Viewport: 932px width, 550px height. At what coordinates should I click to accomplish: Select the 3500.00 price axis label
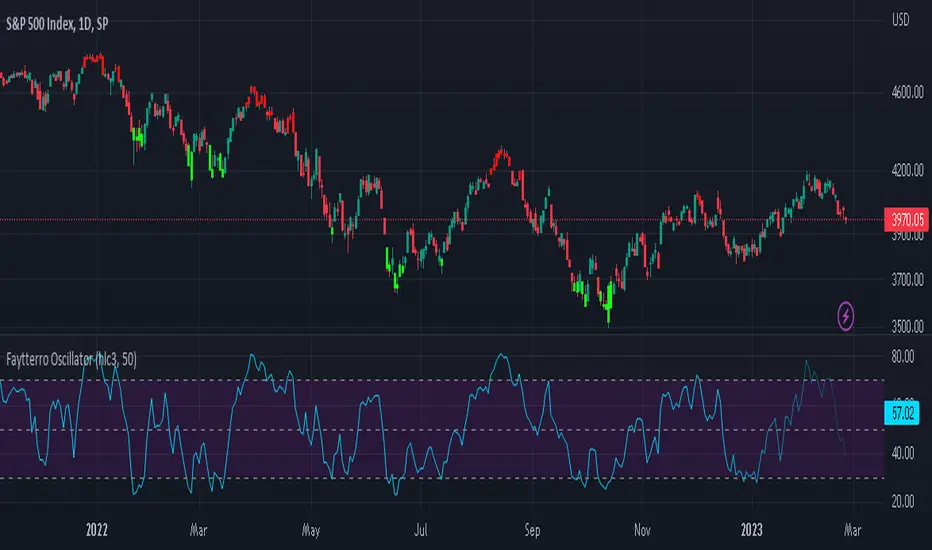(907, 326)
